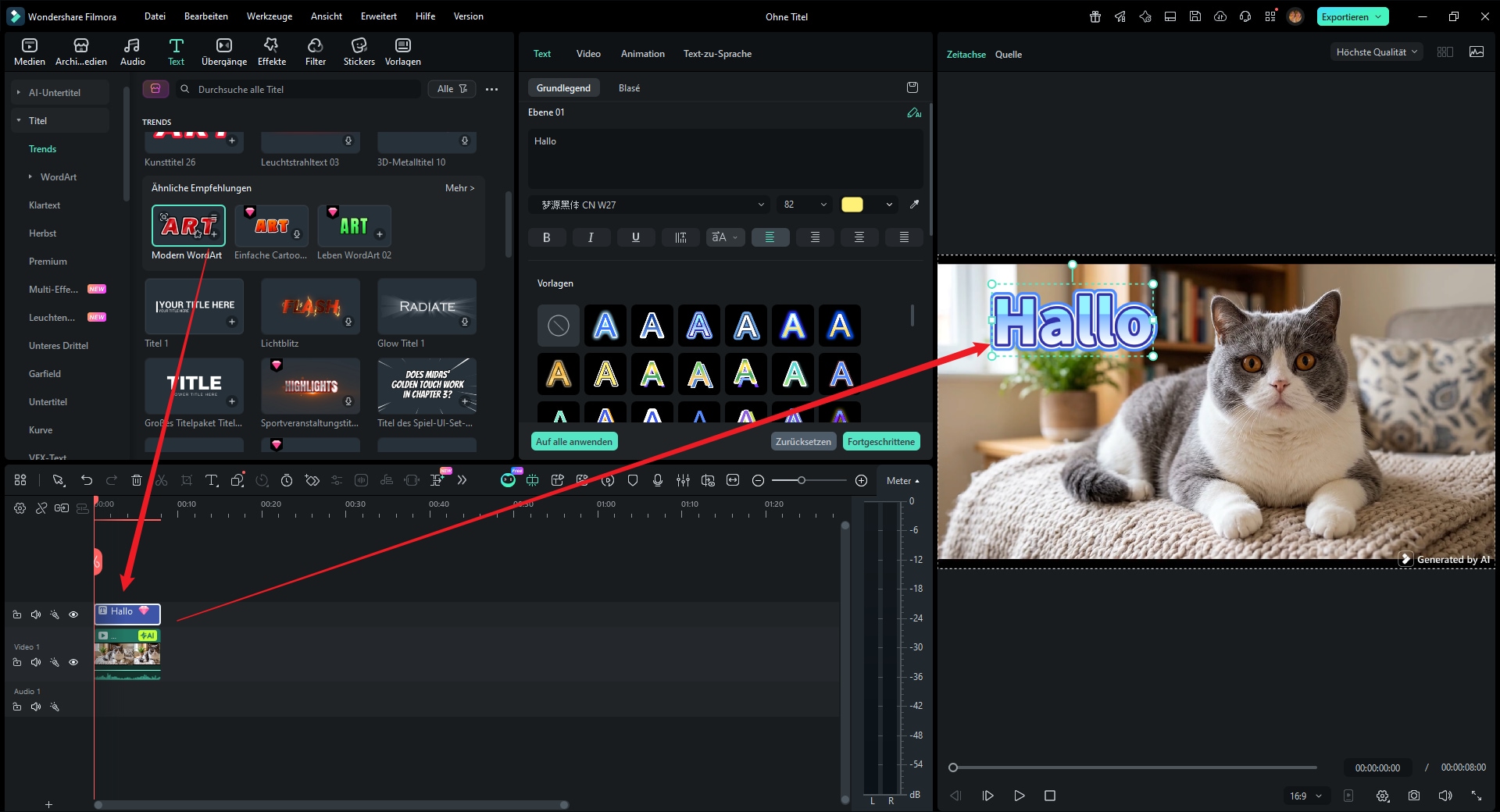1500x812 pixels.
Task: Set left text alignment
Action: [x=770, y=237]
